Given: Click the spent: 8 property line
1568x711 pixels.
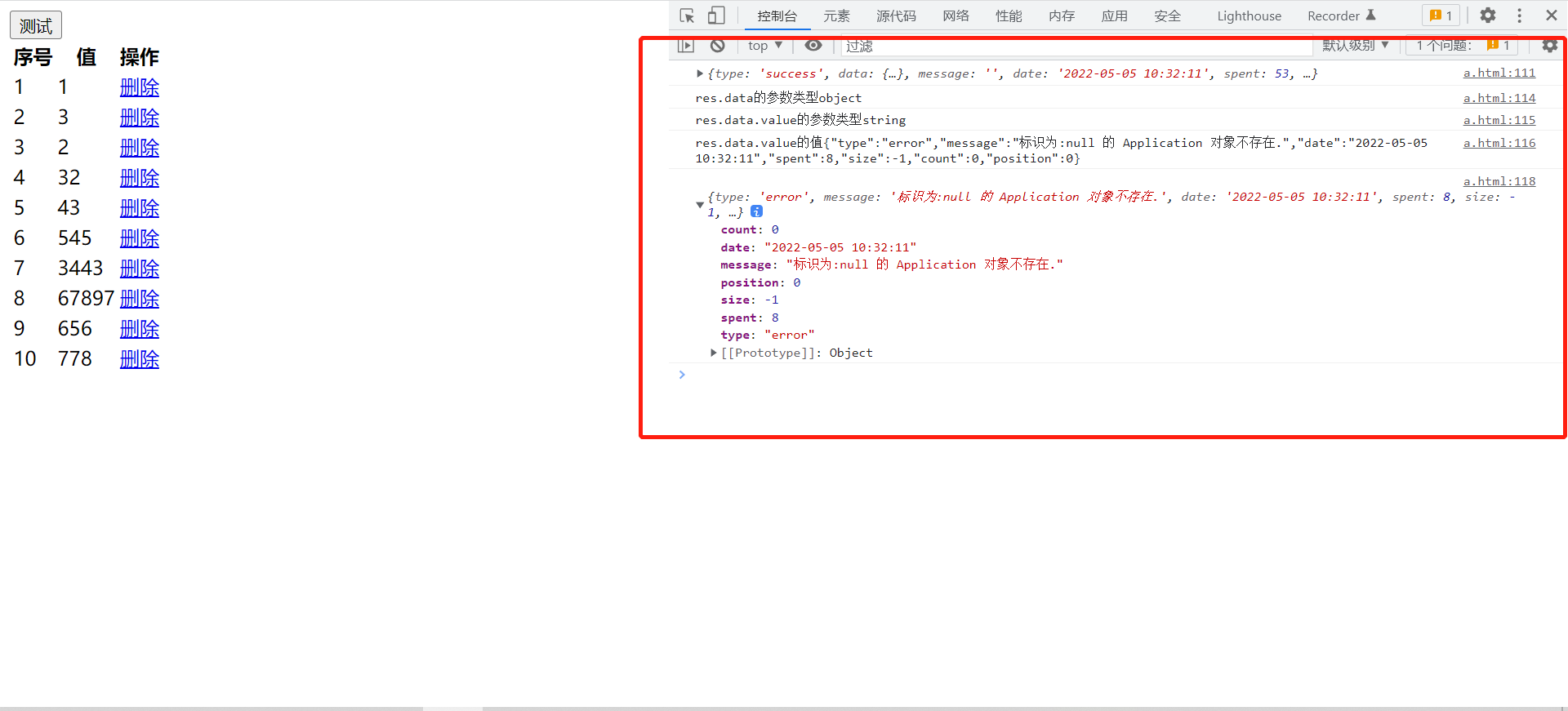Looking at the screenshot, I should 750,318.
